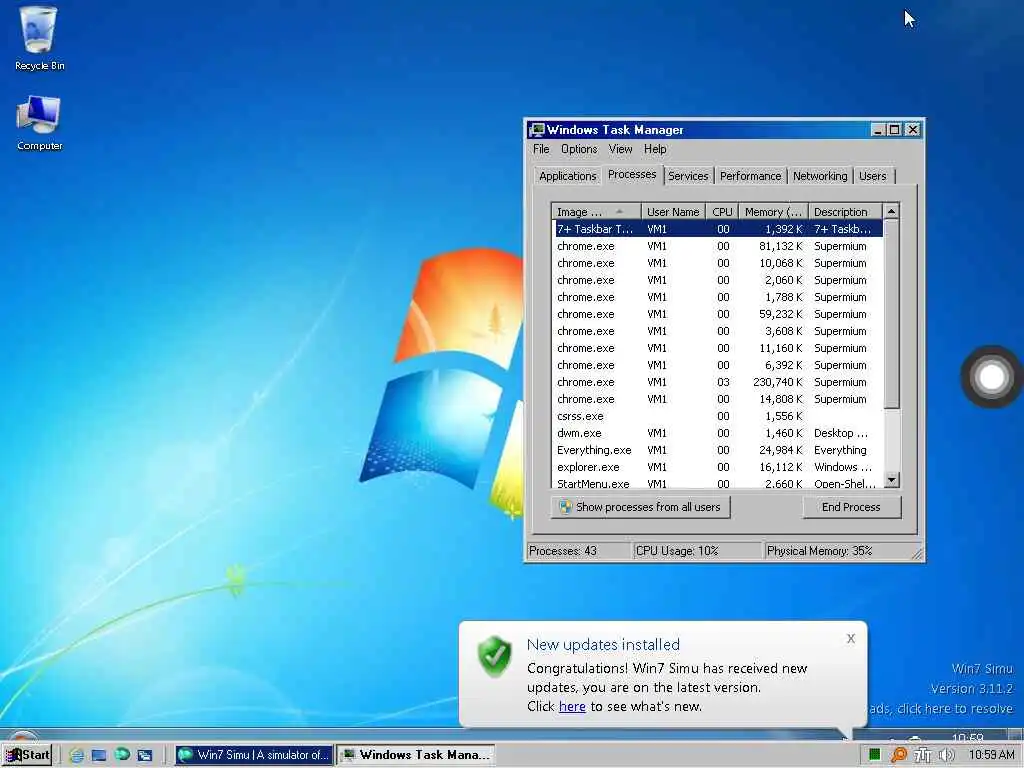The height and width of the screenshot is (768, 1024).
Task: Select chrome.exe process using 14,808 K
Action: (x=718, y=399)
